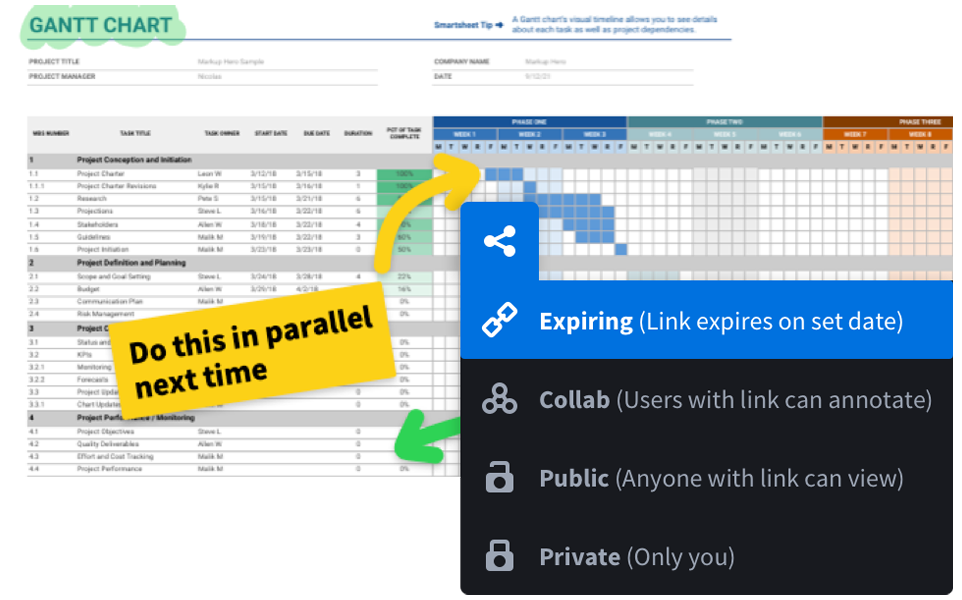Click the COMPANY NAME field label

click(461, 61)
